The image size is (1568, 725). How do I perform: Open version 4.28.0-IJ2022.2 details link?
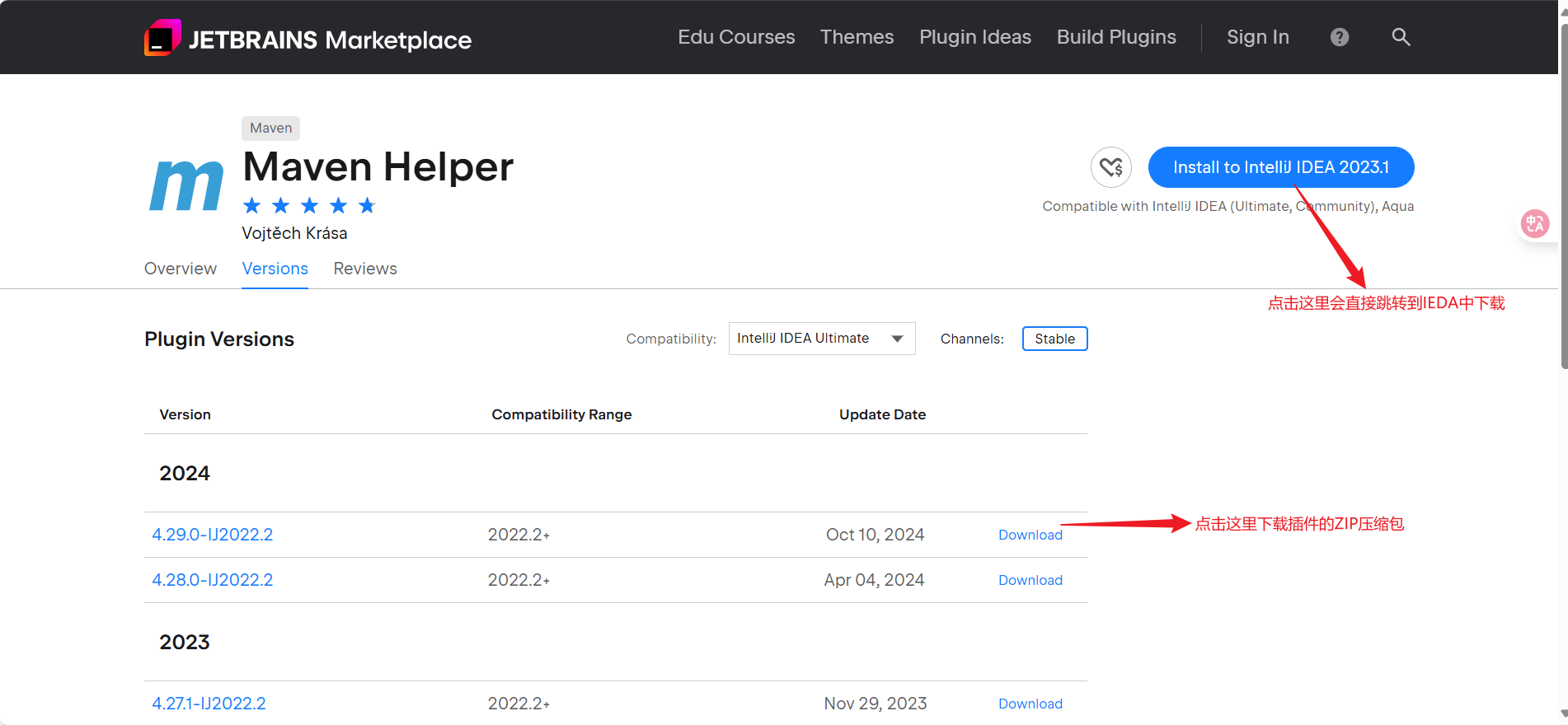click(213, 580)
